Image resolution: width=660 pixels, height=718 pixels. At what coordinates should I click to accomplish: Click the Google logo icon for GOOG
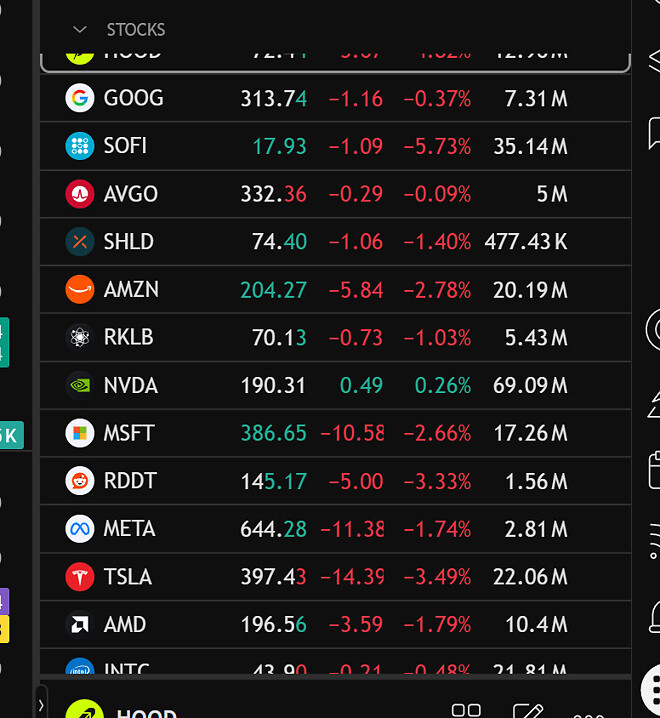80,98
